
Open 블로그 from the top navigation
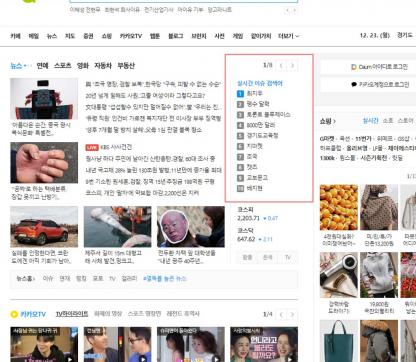coord(176,36)
